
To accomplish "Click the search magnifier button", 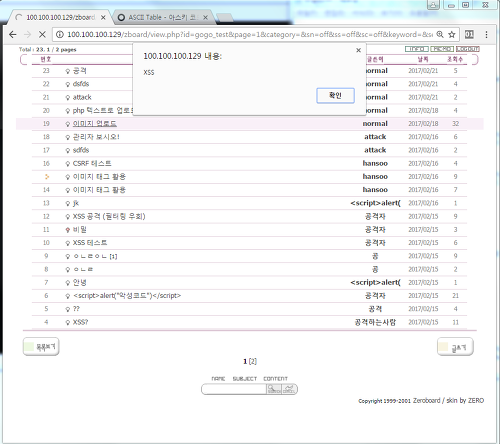I will pos(274,389).
